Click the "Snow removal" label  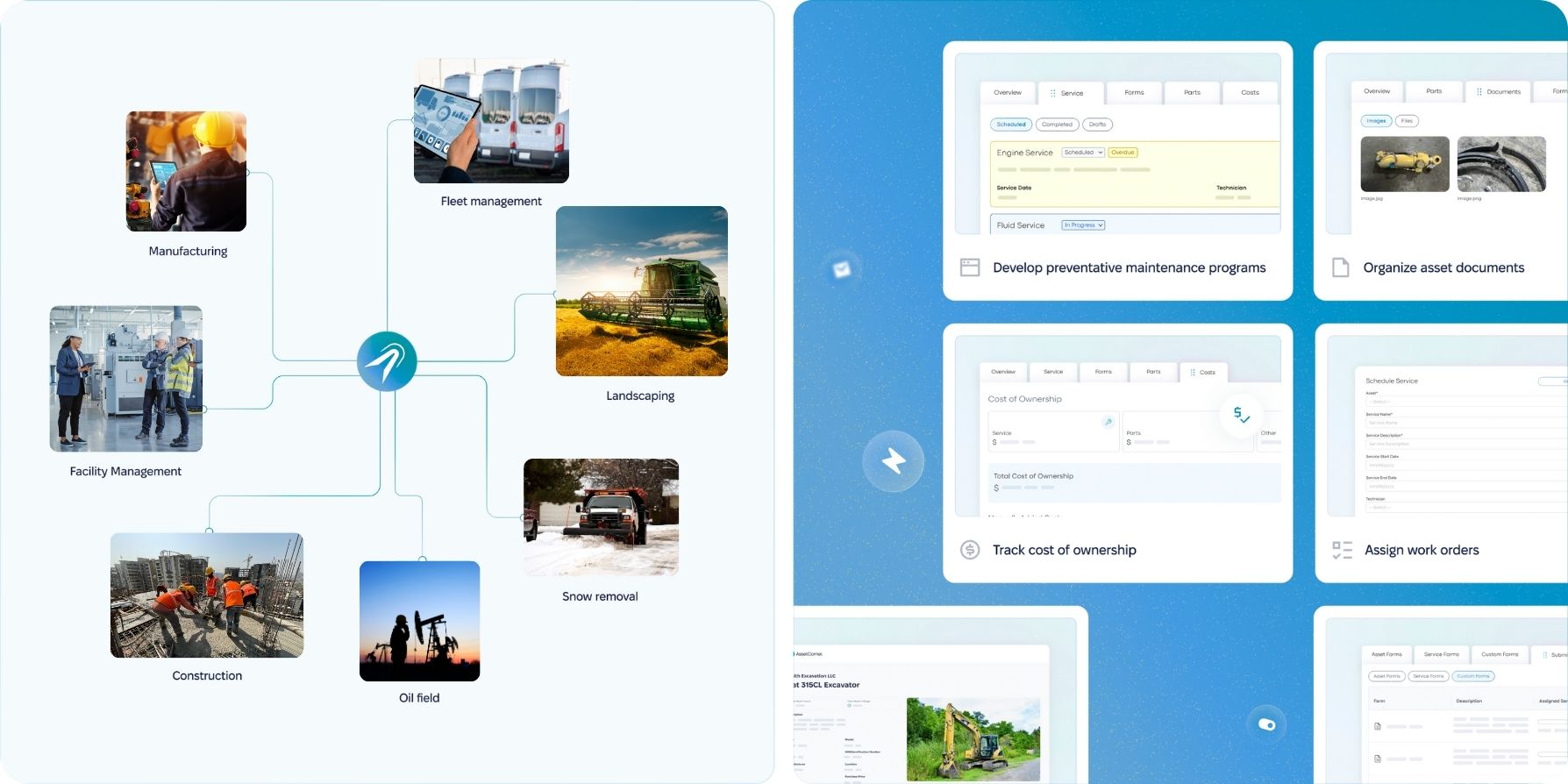point(600,596)
